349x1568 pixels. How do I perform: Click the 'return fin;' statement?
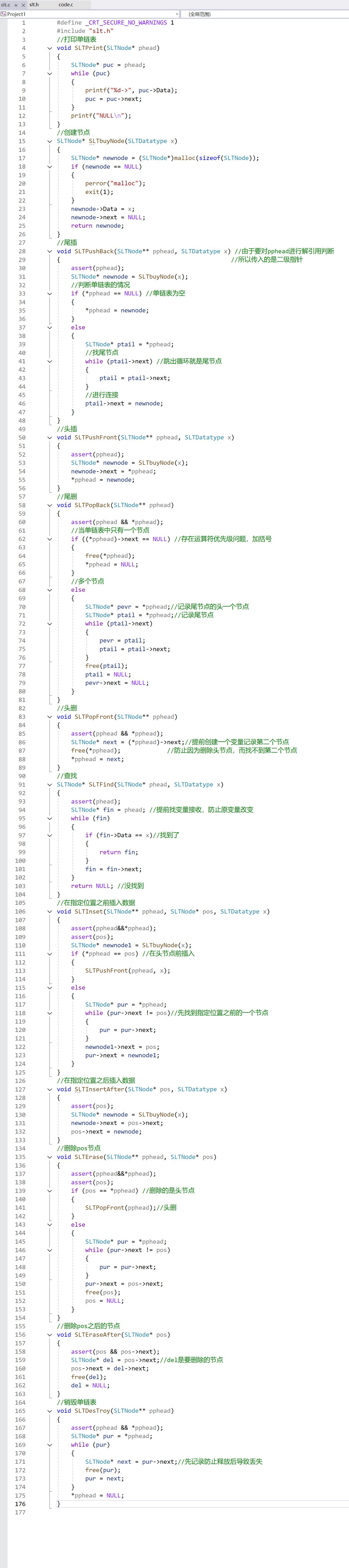[x=119, y=852]
